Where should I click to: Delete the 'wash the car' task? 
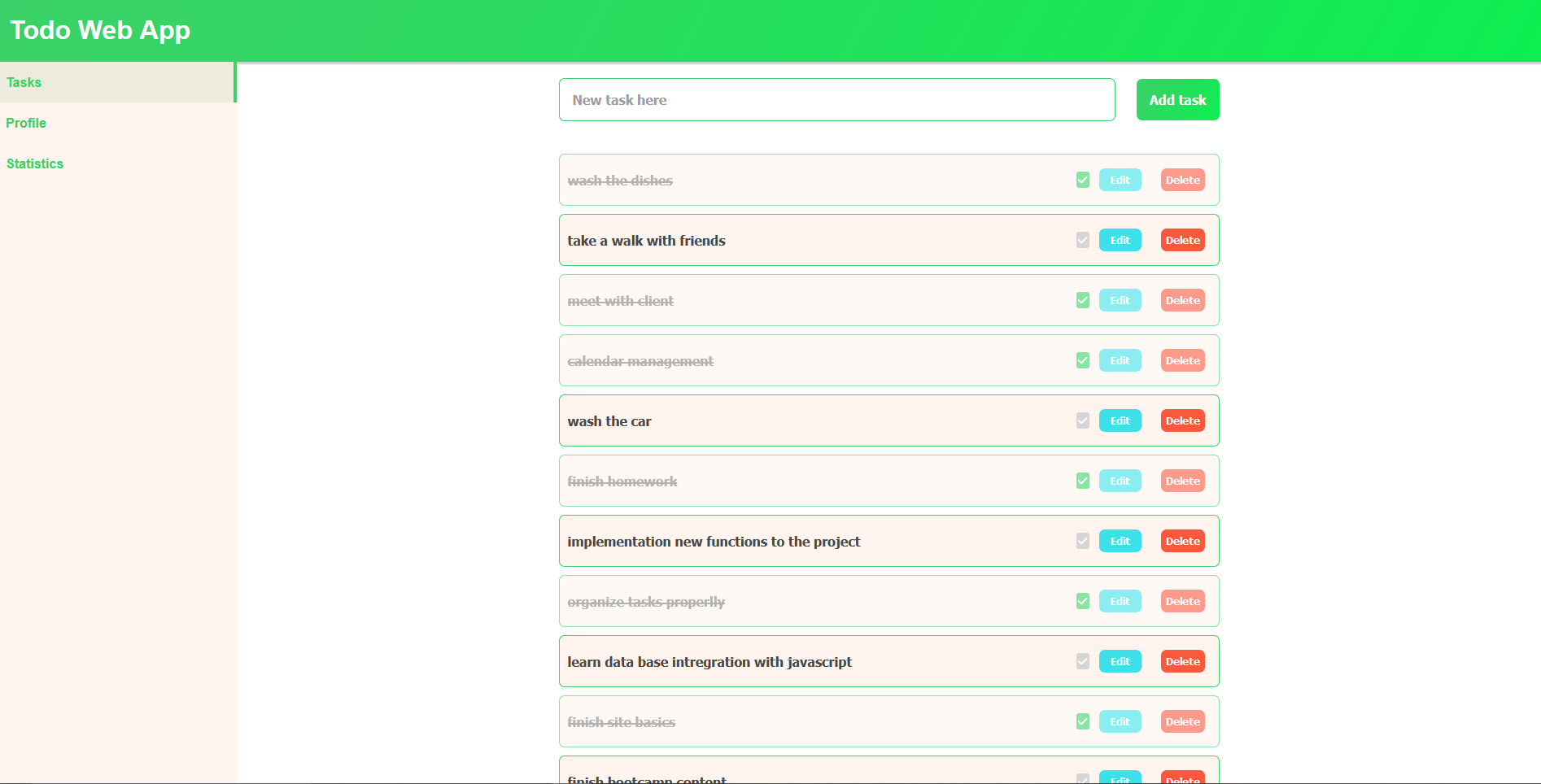1182,420
